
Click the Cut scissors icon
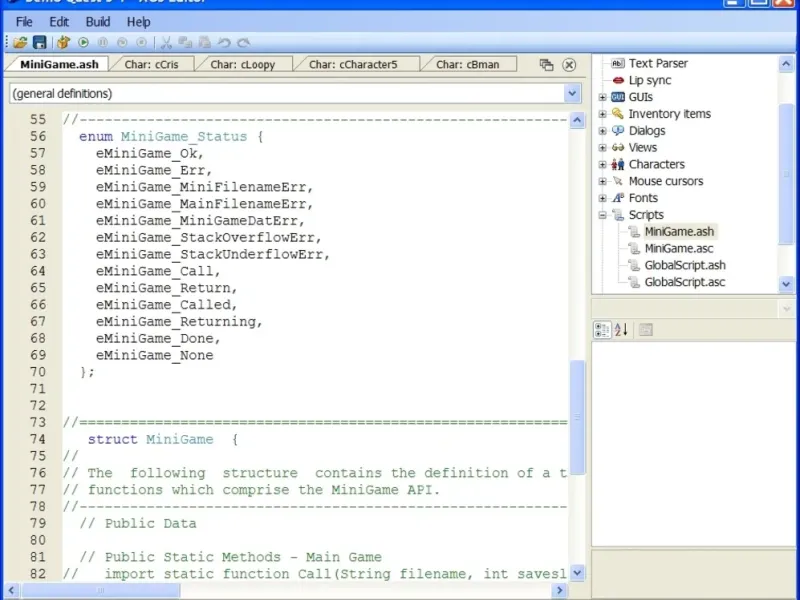pyautogui.click(x=167, y=43)
